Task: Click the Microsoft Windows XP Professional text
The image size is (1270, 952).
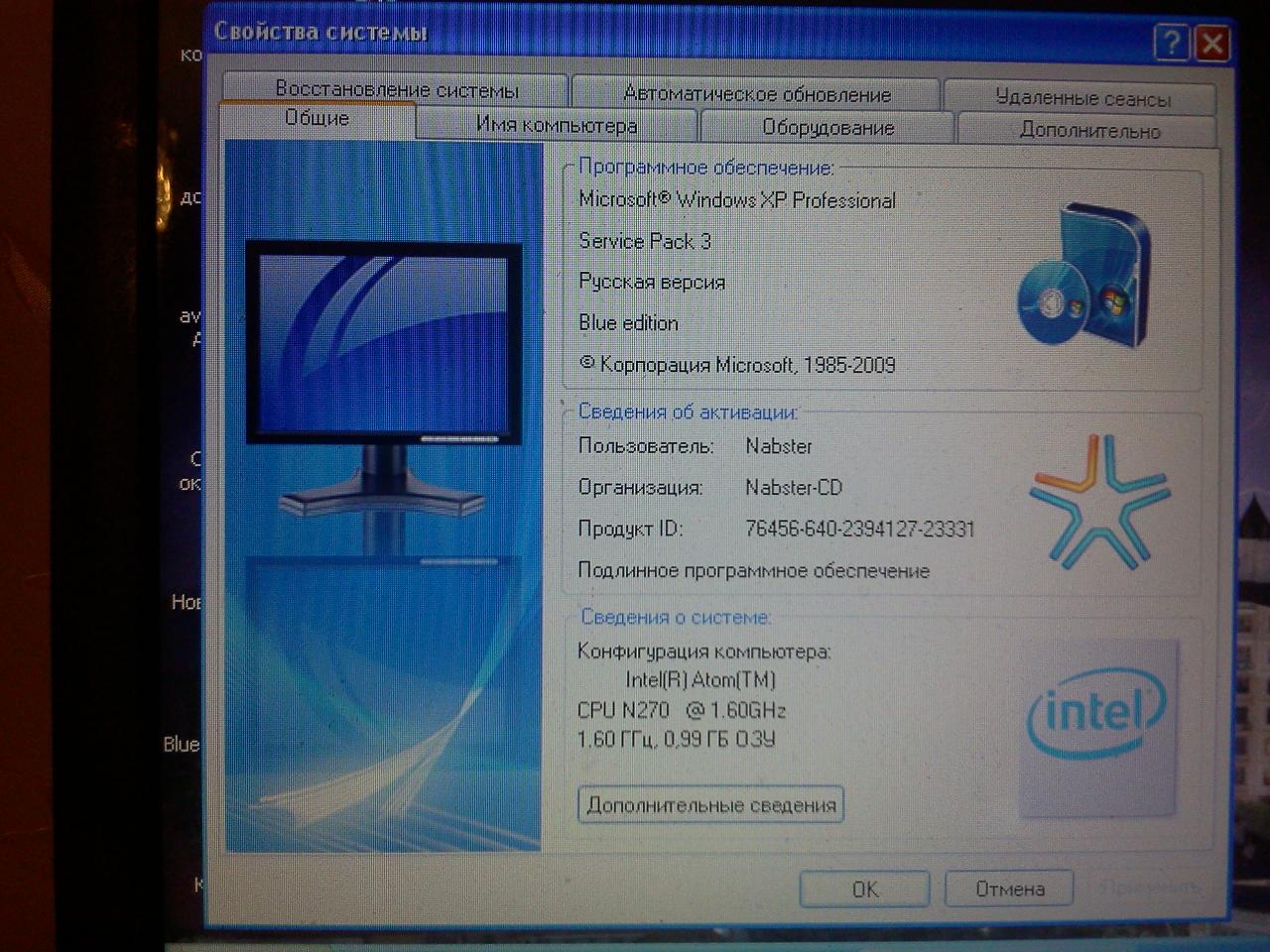Action: 737,200
